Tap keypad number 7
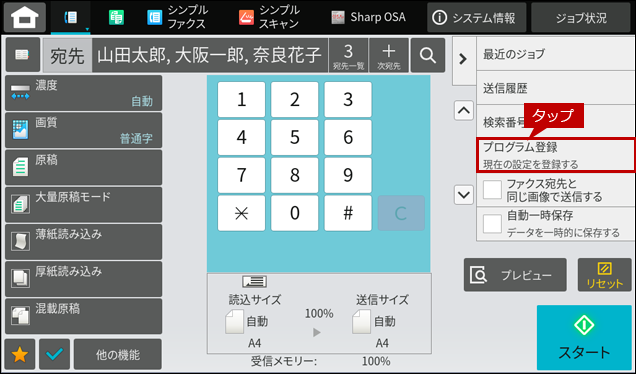 coord(241,175)
